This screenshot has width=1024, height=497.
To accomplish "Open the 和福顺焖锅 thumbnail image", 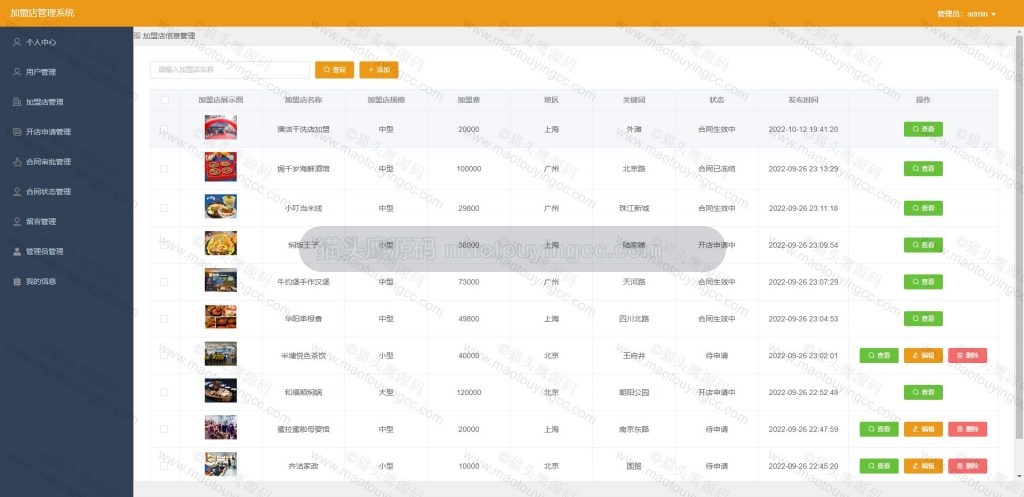I will tap(221, 391).
